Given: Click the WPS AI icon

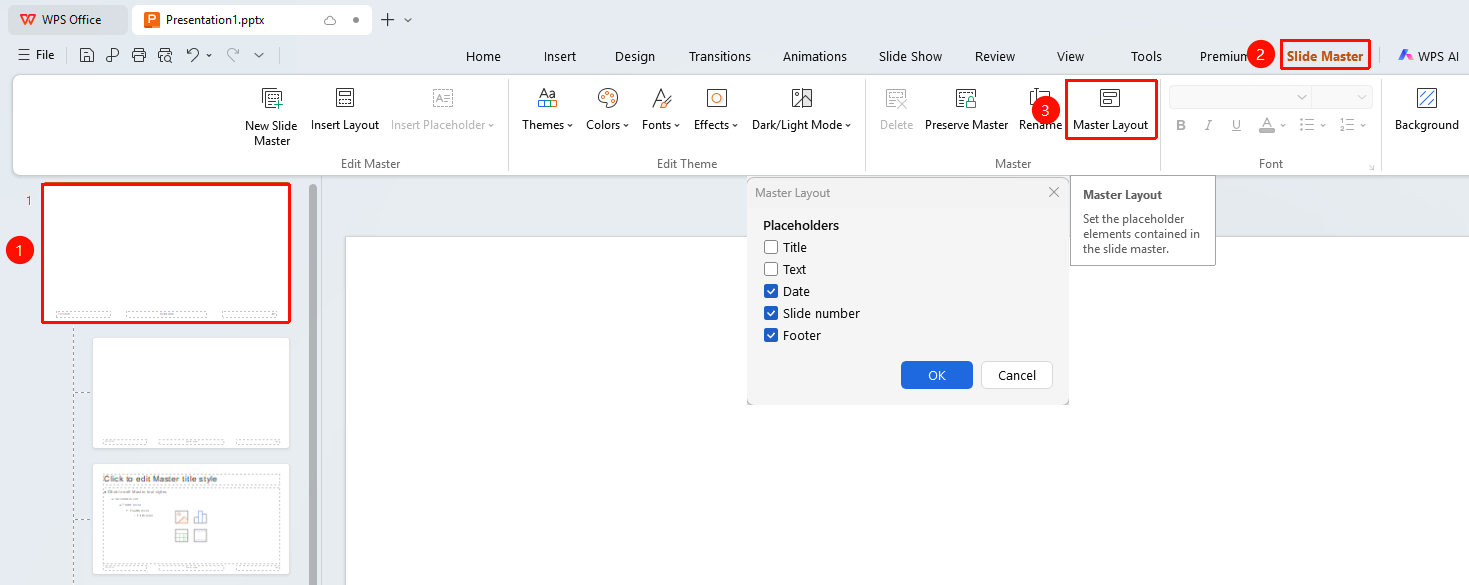Looking at the screenshot, I should click(x=1405, y=56).
